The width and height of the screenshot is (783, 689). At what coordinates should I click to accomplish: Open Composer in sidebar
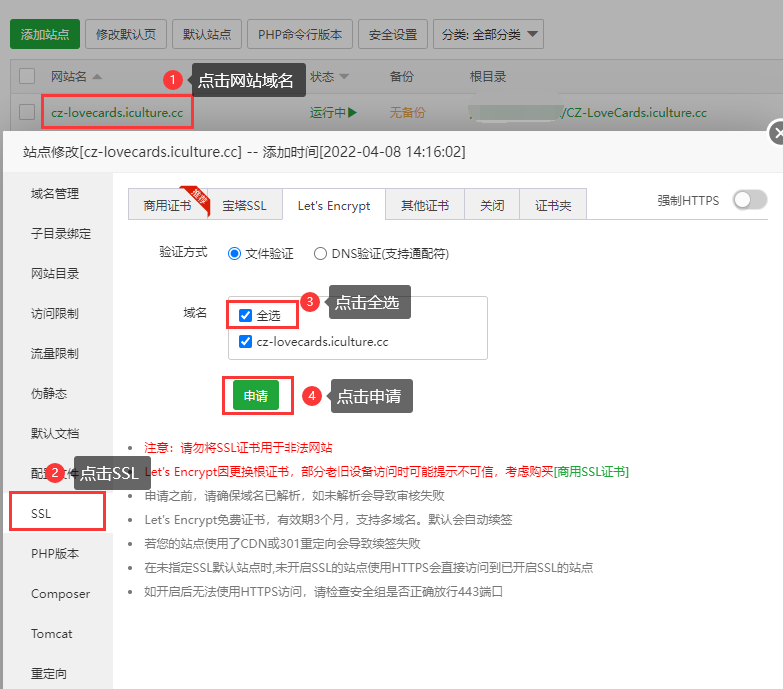[60, 594]
